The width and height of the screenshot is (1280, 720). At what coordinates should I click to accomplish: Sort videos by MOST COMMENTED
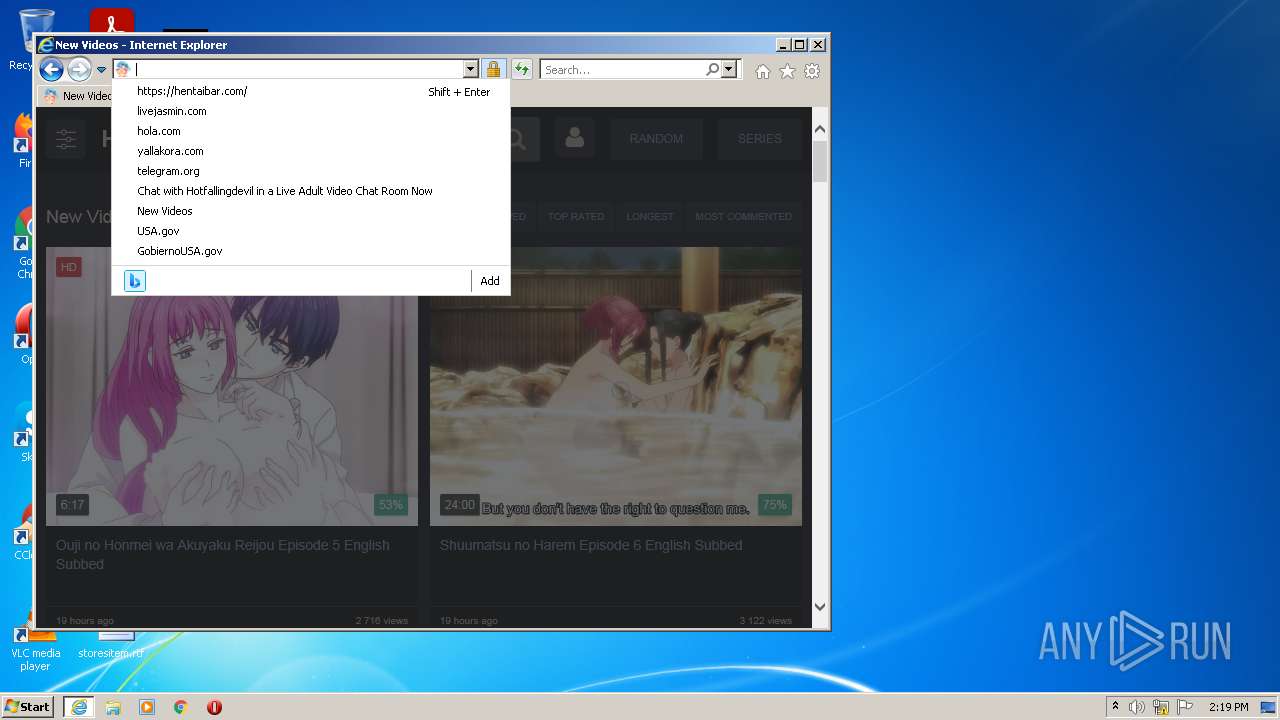(x=743, y=216)
